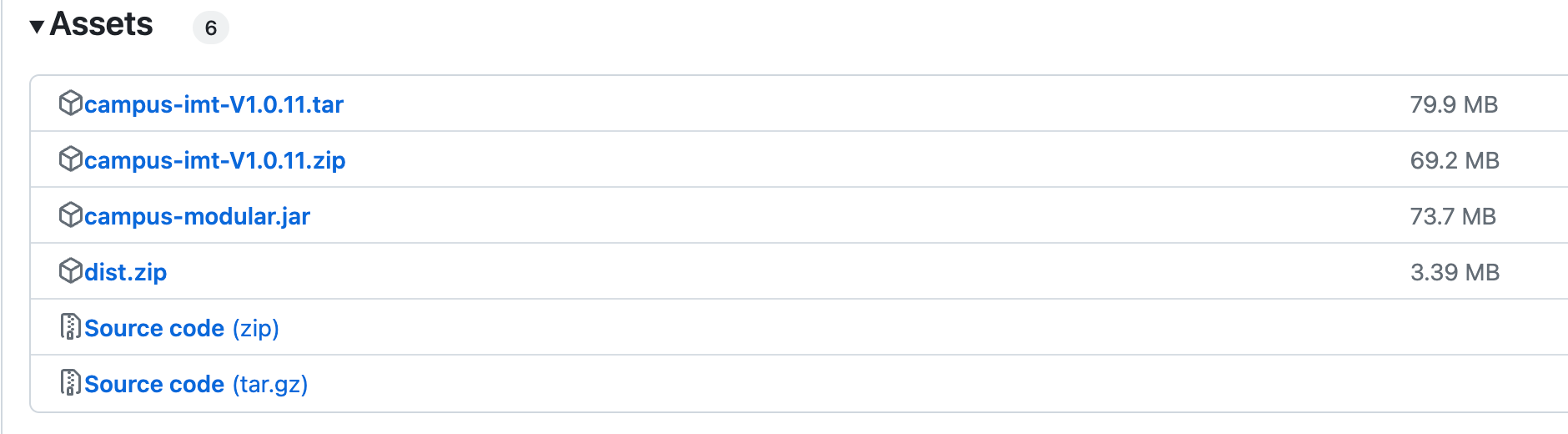
Task: Click zip file icon for Source code (zip)
Action: pos(71,327)
